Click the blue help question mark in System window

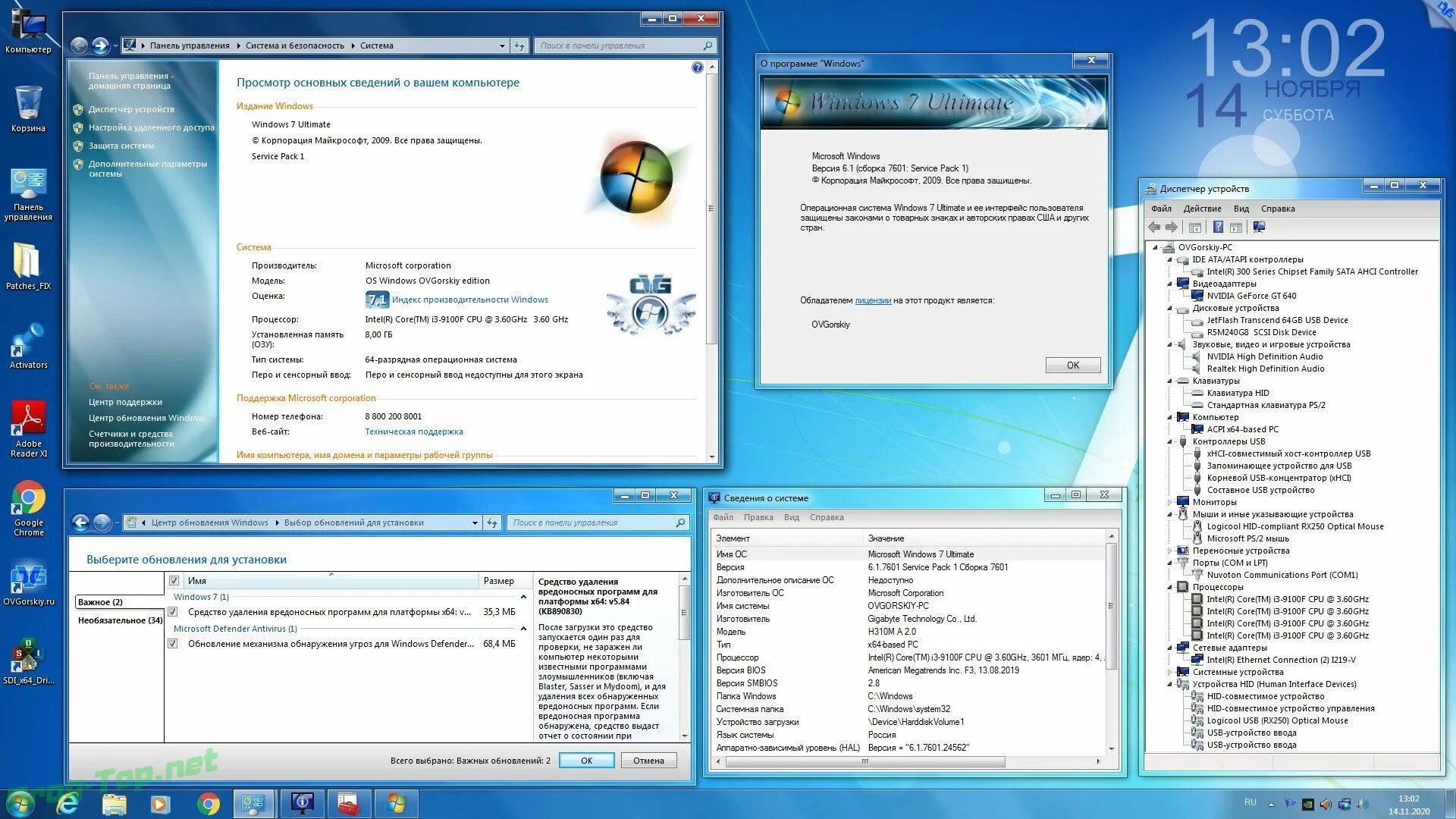click(x=697, y=67)
